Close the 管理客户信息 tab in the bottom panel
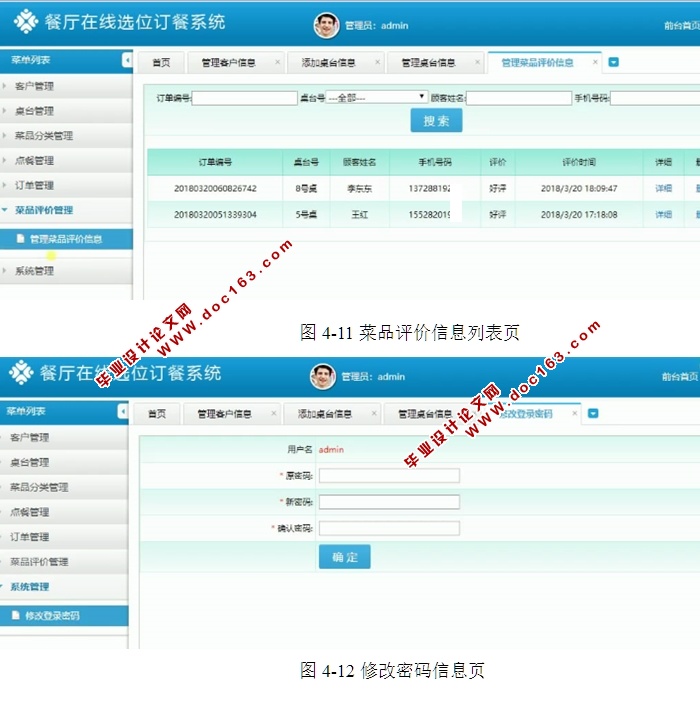 (273, 413)
